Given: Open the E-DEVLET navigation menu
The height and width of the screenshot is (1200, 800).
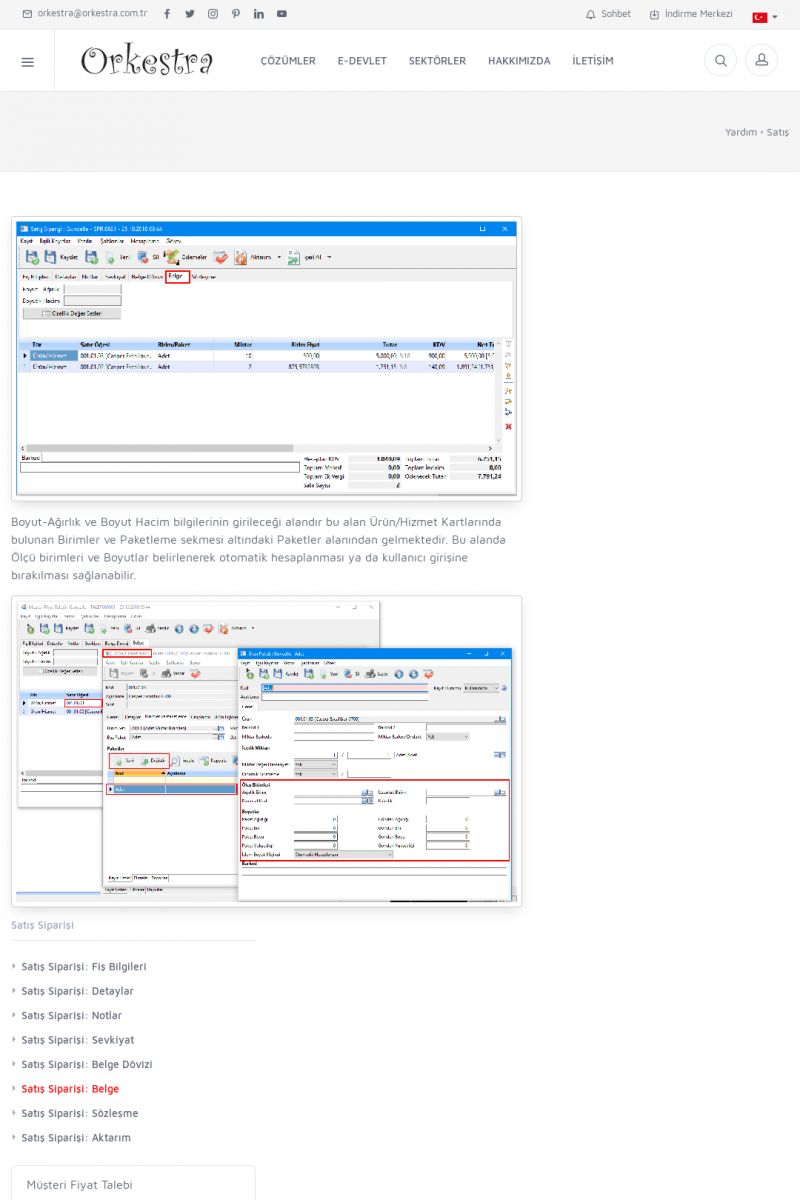Looking at the screenshot, I should click(x=362, y=61).
